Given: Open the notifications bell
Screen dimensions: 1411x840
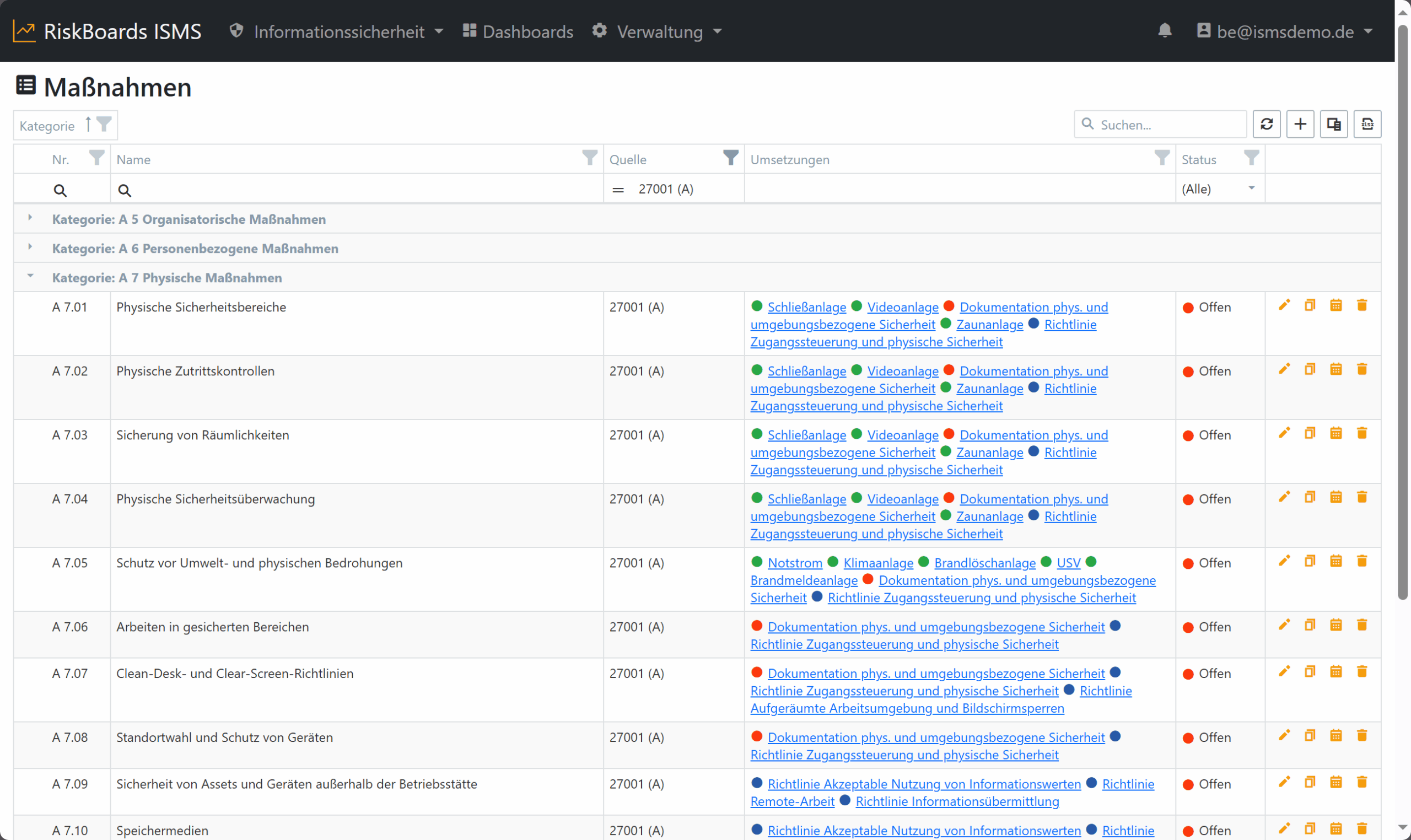Looking at the screenshot, I should click(1164, 30).
